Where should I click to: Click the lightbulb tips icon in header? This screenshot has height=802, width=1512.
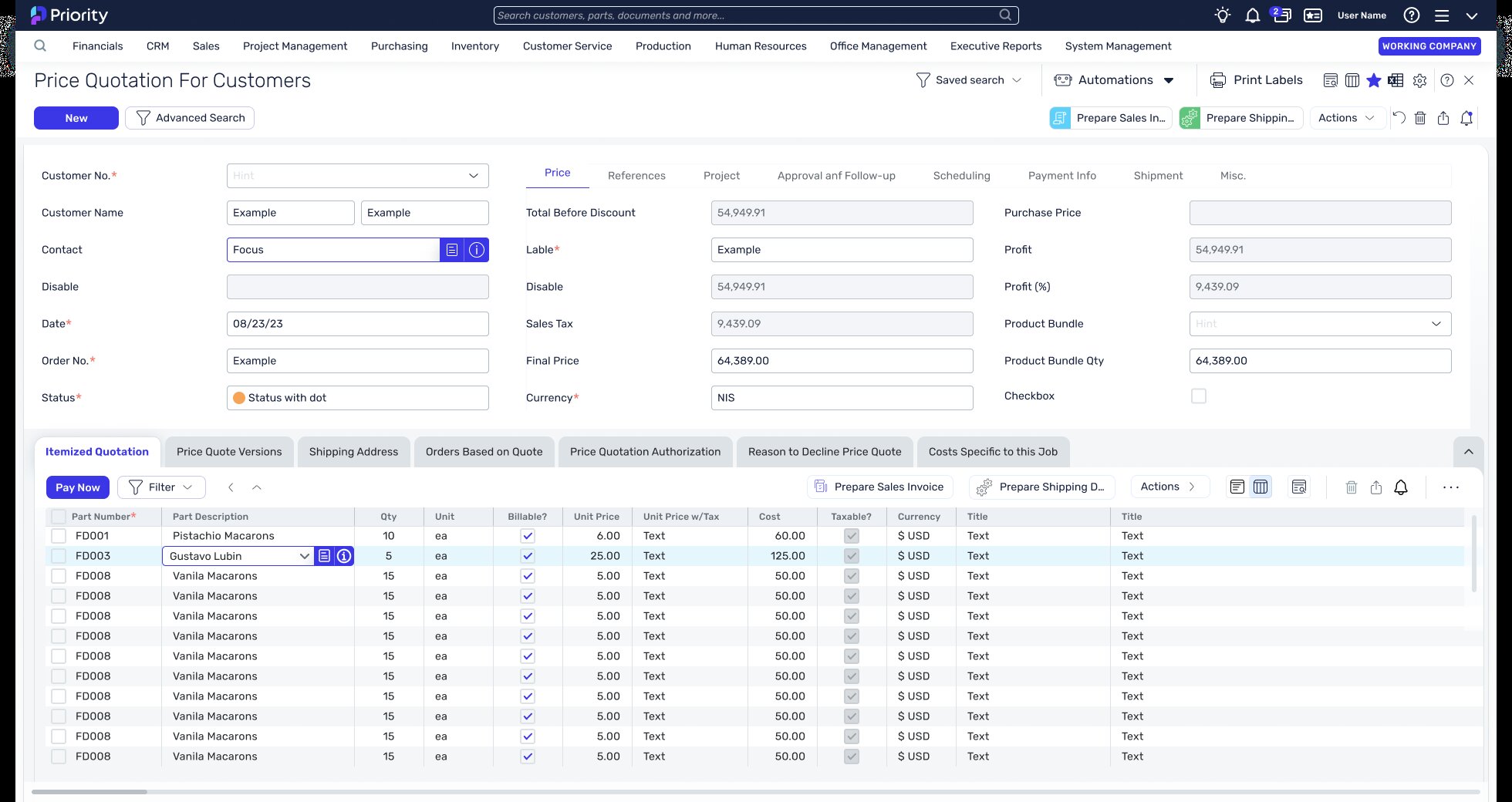1222,15
